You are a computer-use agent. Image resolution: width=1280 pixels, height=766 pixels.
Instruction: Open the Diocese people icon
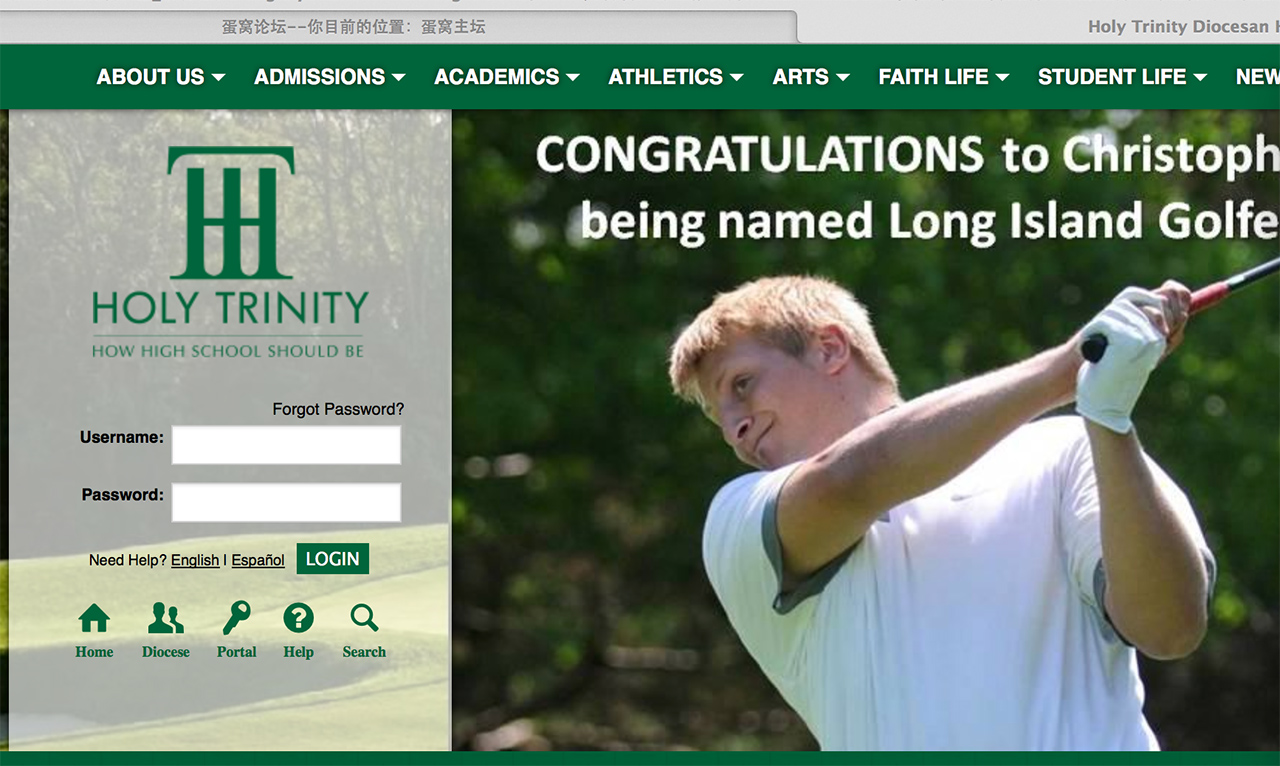point(166,619)
